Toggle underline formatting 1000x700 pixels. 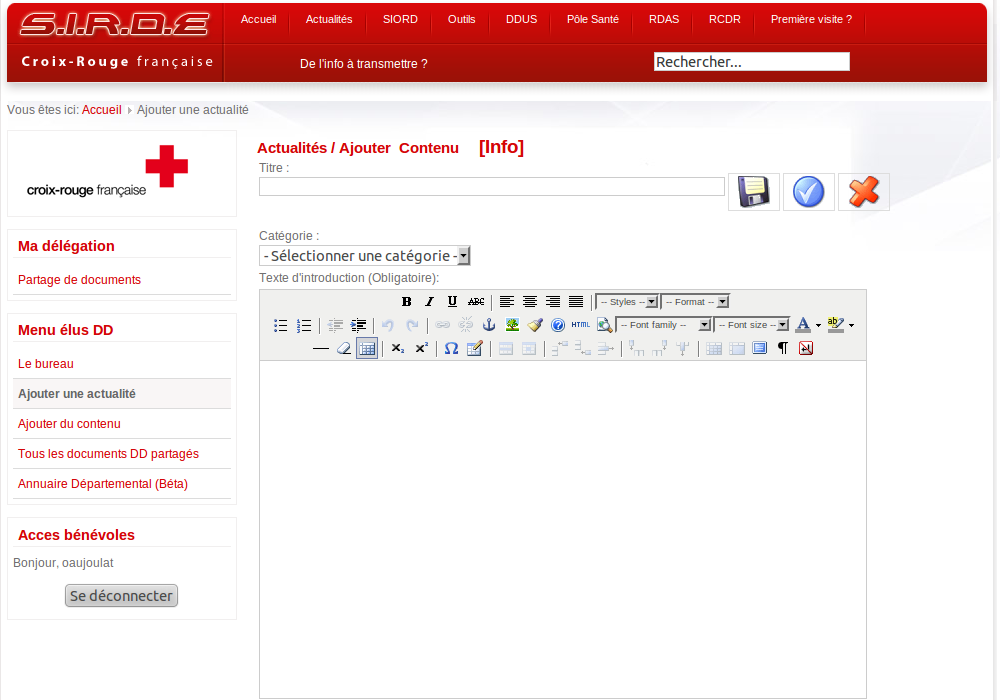coord(452,301)
